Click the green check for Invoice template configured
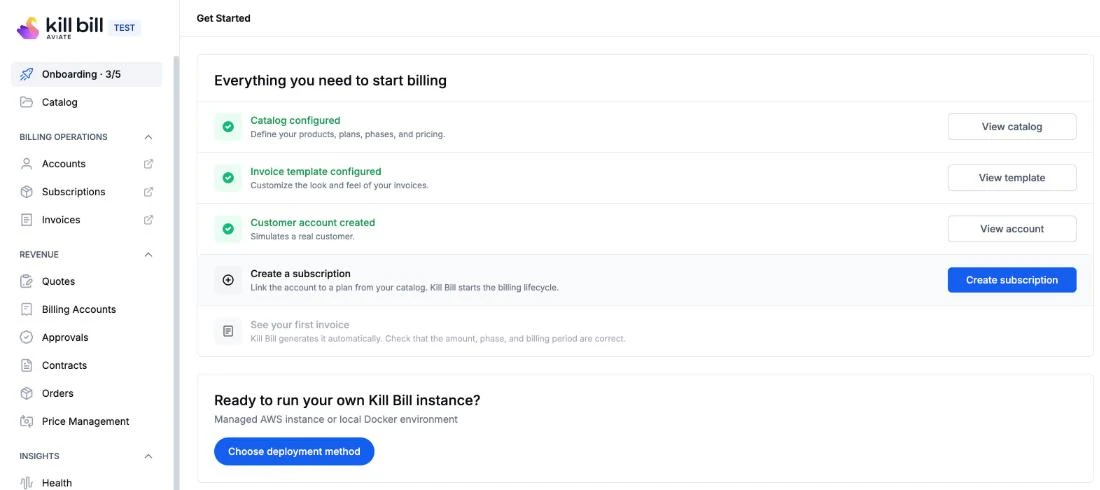Viewport: 1100px width, 490px height. click(x=228, y=178)
